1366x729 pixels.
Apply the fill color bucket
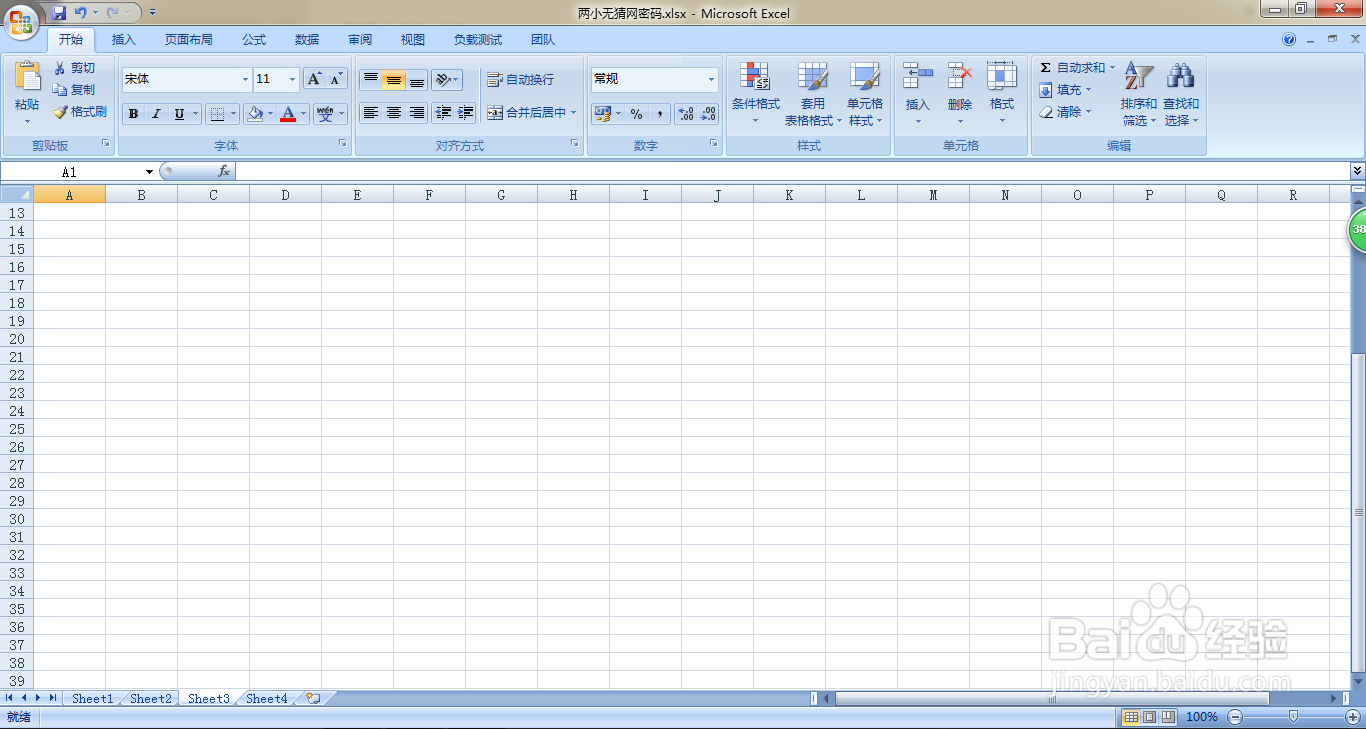click(x=255, y=114)
